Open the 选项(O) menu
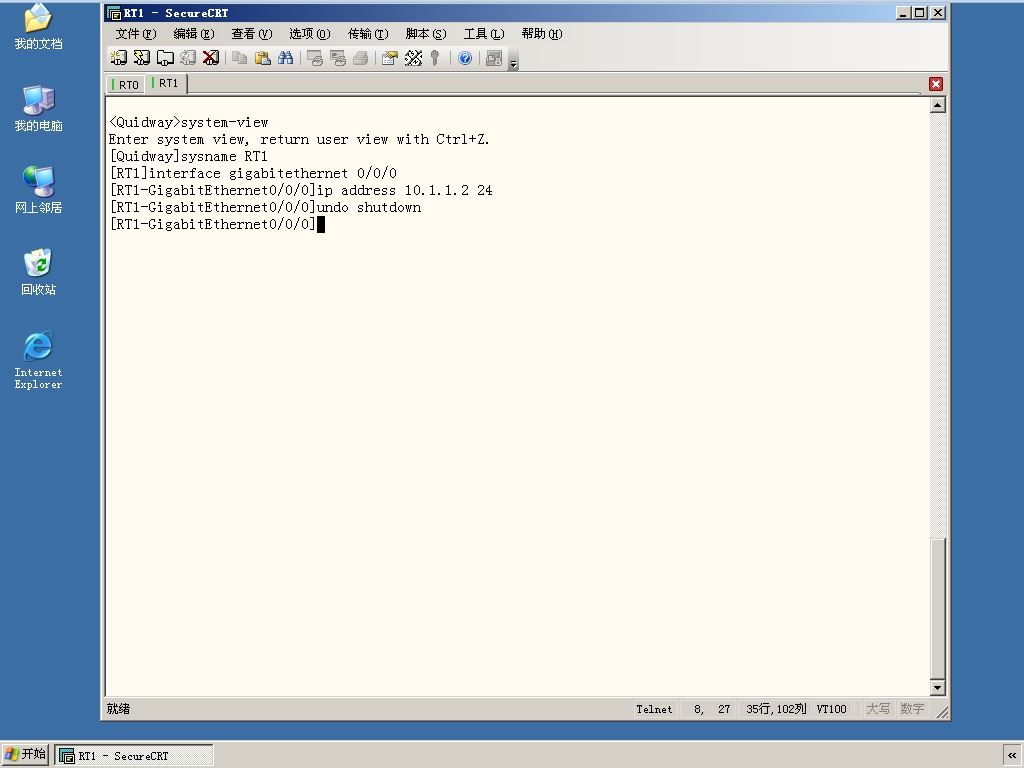Screen dimensions: 1024x768 310,34
